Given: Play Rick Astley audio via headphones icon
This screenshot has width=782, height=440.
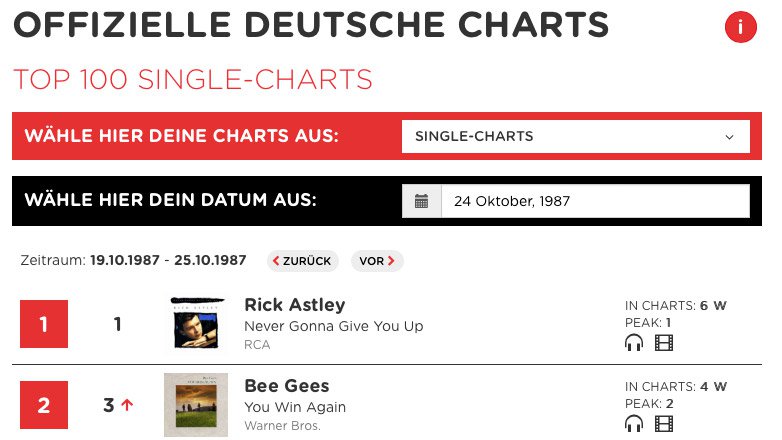Looking at the screenshot, I should click(634, 343).
